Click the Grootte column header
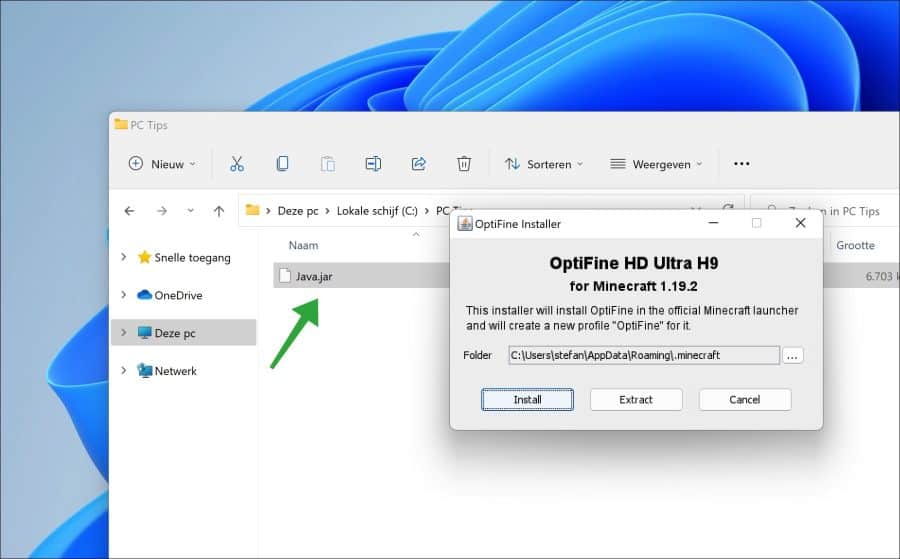The image size is (900, 559). click(x=855, y=245)
